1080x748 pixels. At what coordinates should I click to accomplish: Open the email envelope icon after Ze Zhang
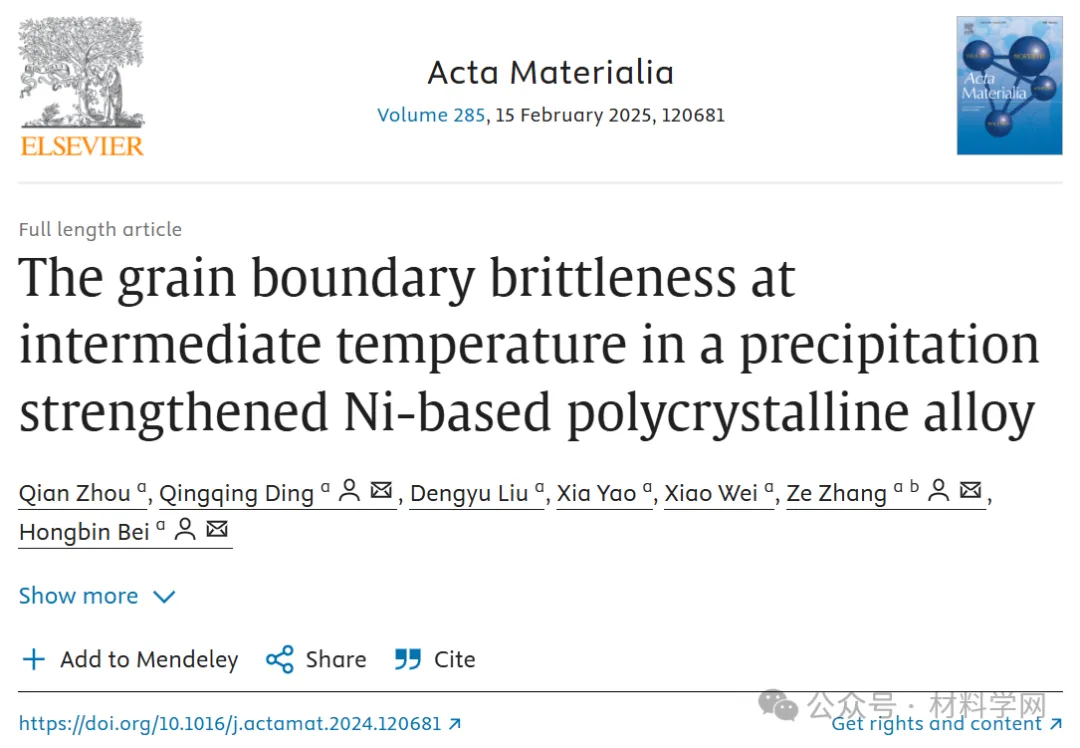point(970,490)
